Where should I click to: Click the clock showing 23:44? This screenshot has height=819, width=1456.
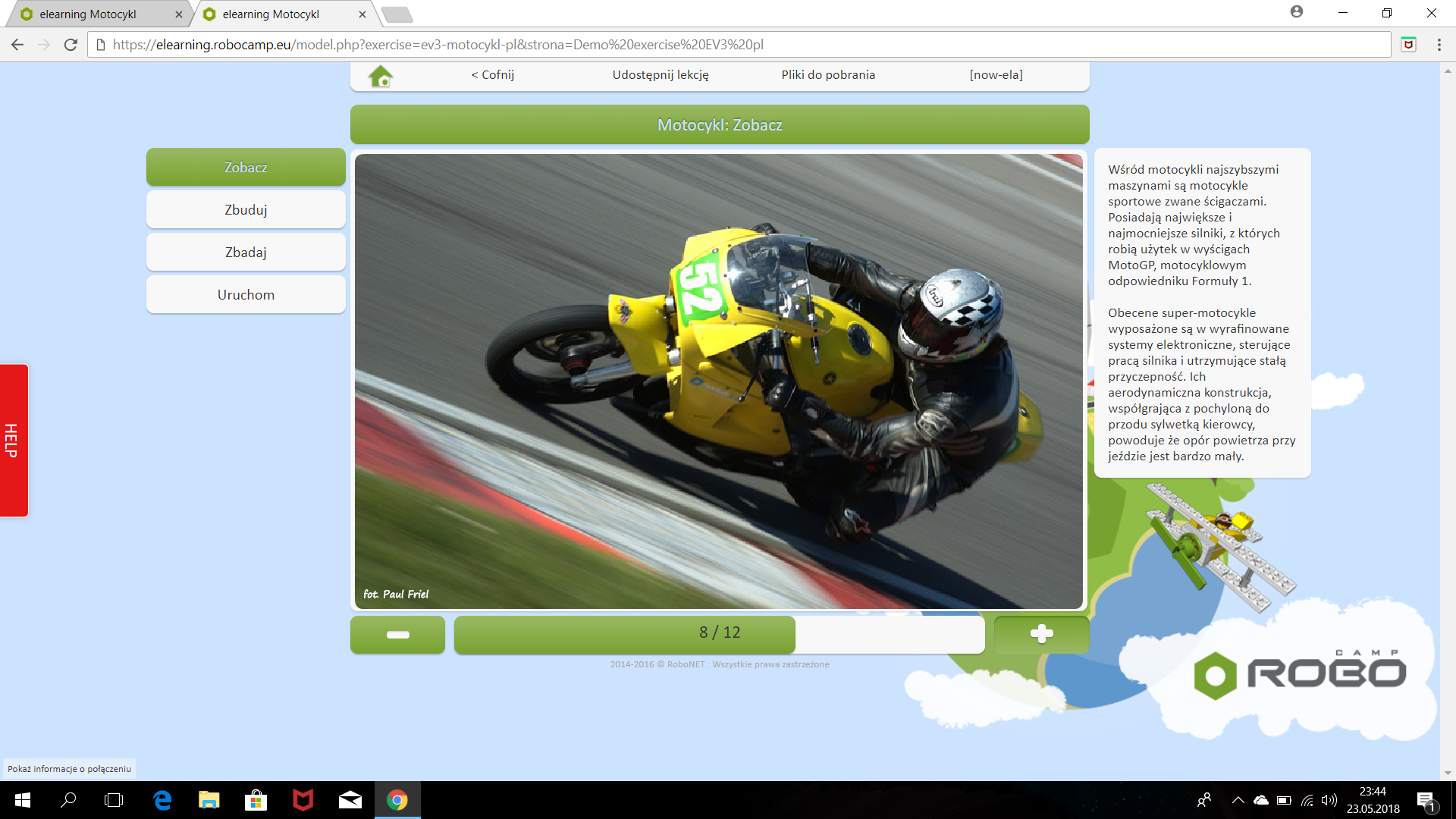click(x=1373, y=792)
